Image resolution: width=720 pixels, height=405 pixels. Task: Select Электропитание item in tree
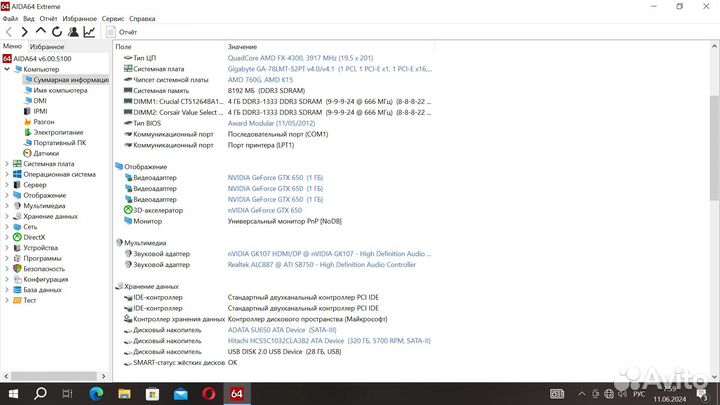58,132
